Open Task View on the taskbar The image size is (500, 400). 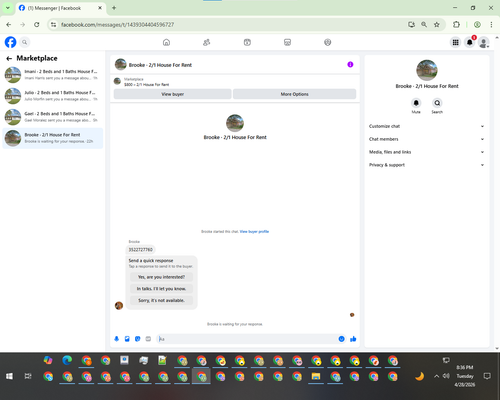28,376
